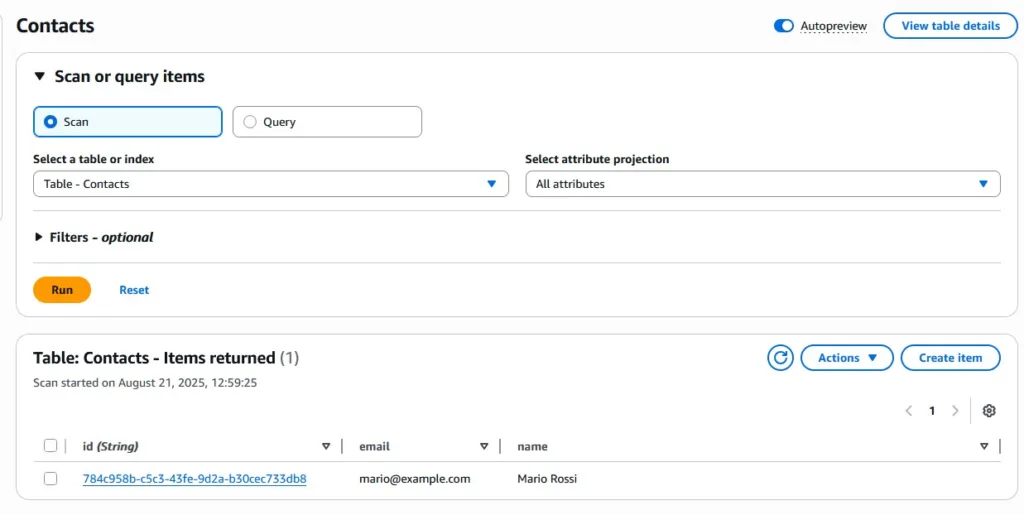The height and width of the screenshot is (515, 1024).
Task: Open item 784c958b id link
Action: (x=194, y=479)
